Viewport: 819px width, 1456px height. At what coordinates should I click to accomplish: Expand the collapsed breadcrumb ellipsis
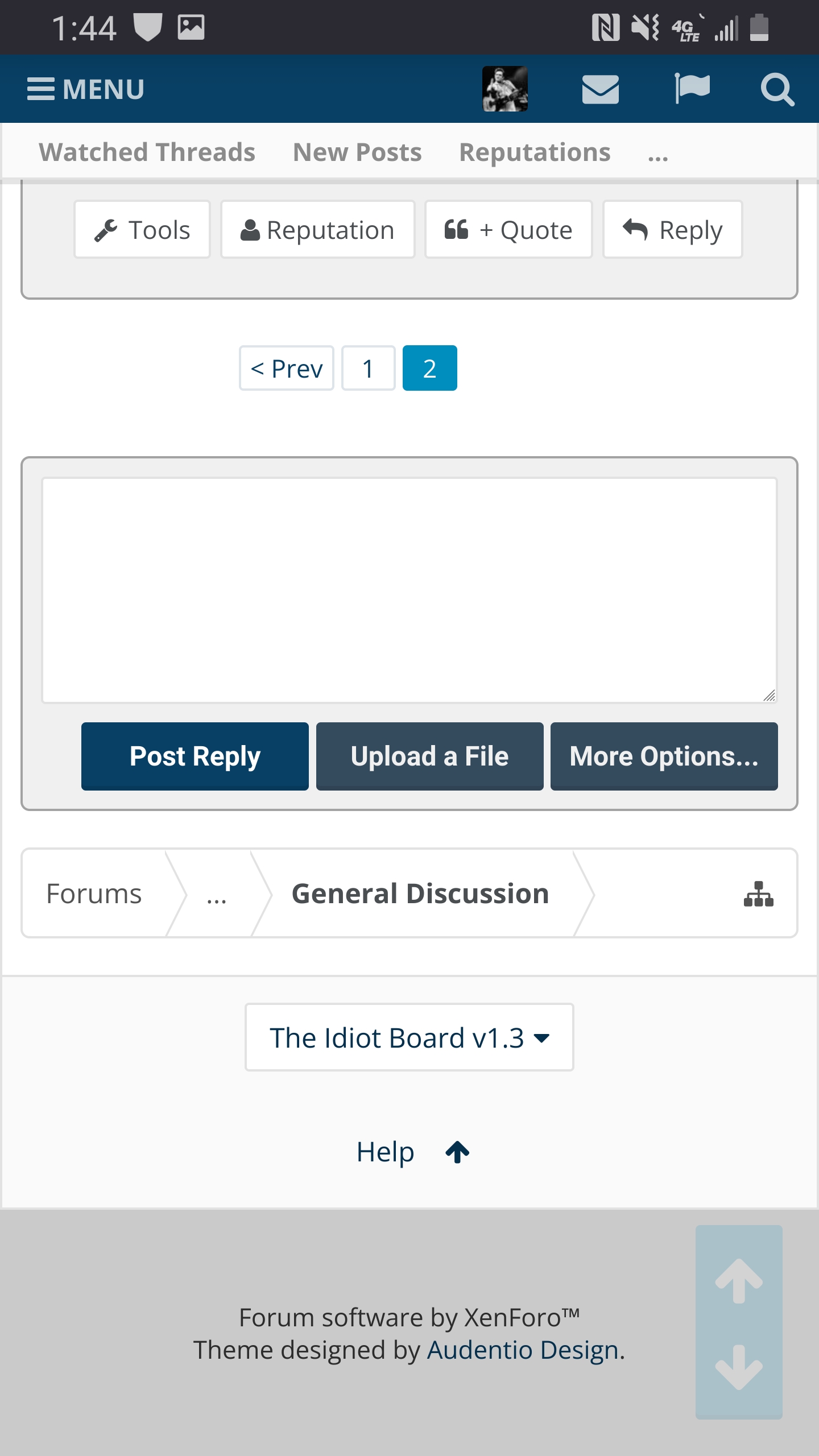coord(217,894)
